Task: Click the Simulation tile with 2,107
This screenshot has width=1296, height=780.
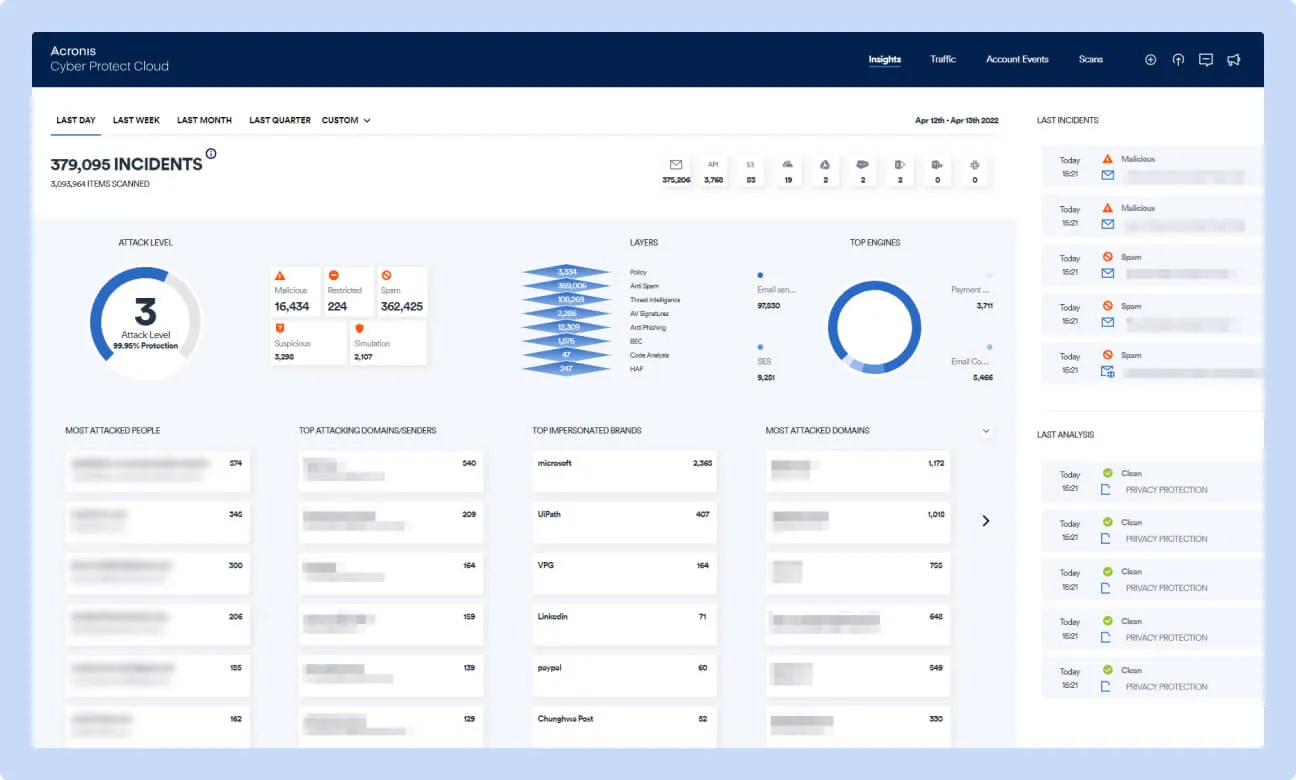Action: pyautogui.click(x=389, y=342)
